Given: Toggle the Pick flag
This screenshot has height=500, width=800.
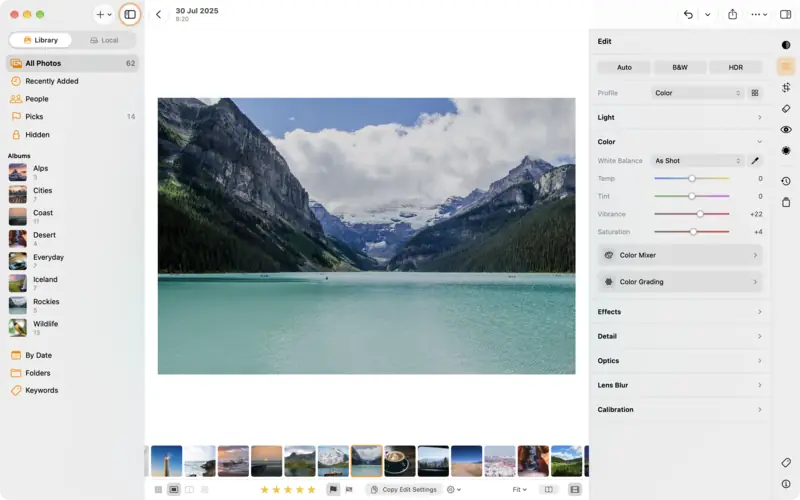Looking at the screenshot, I should coord(333,489).
